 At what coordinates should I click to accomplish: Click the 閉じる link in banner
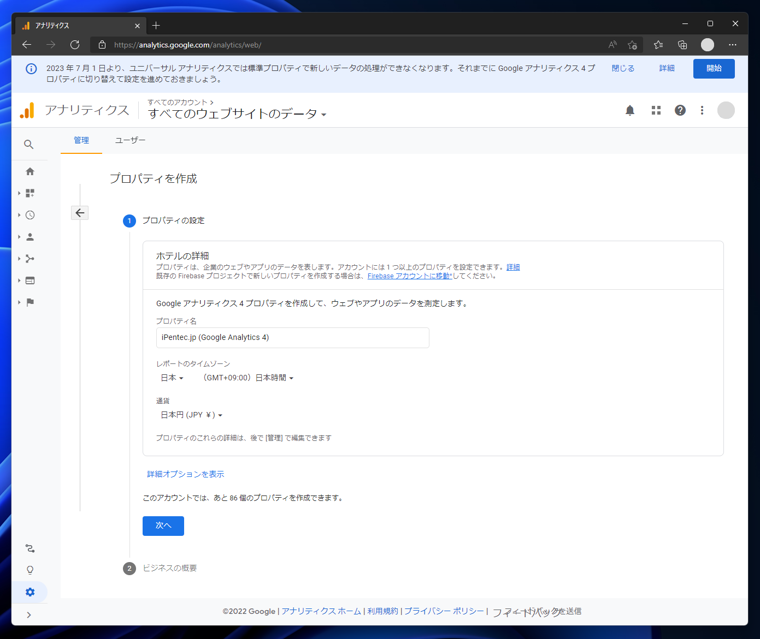tap(623, 68)
